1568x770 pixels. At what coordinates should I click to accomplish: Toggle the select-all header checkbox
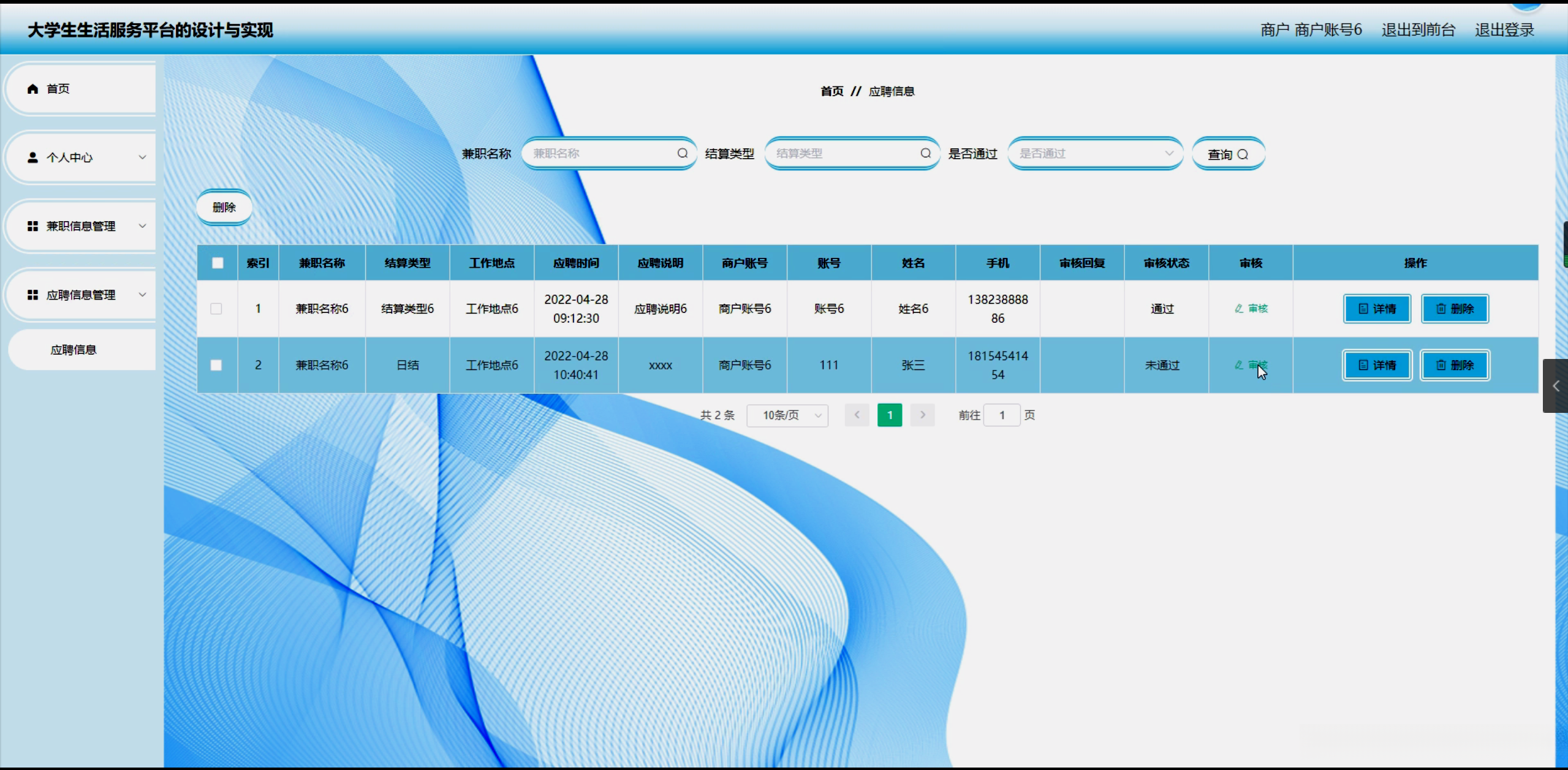217,263
